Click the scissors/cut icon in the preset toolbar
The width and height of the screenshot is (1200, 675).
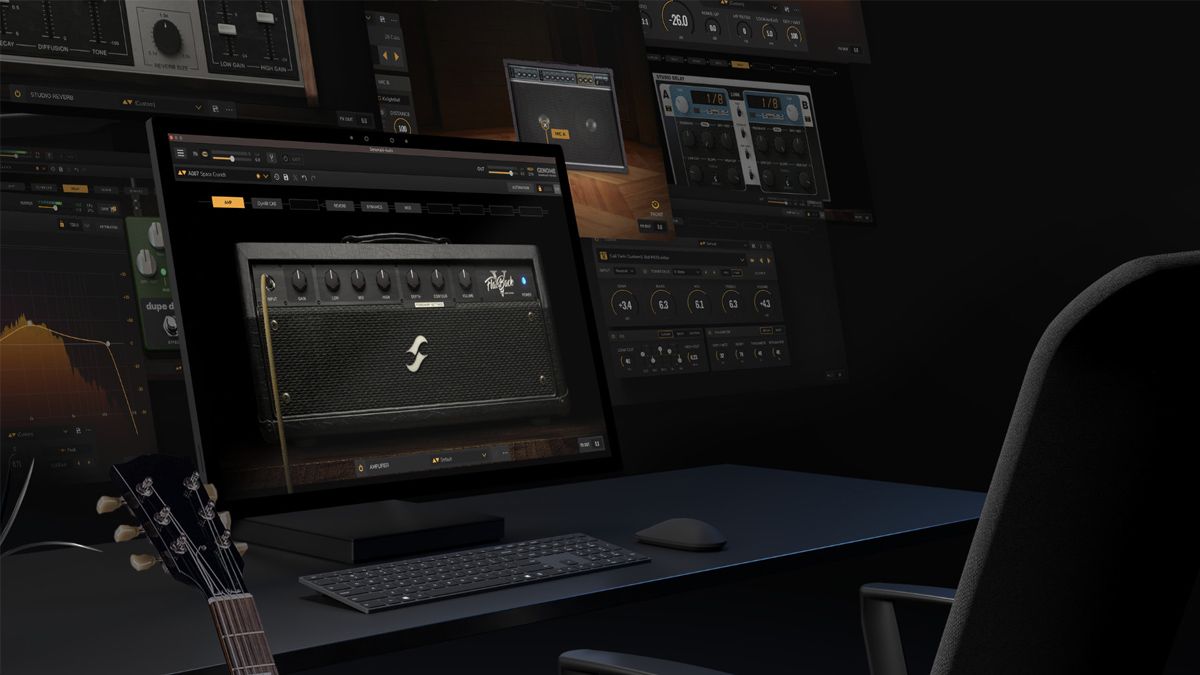(295, 177)
